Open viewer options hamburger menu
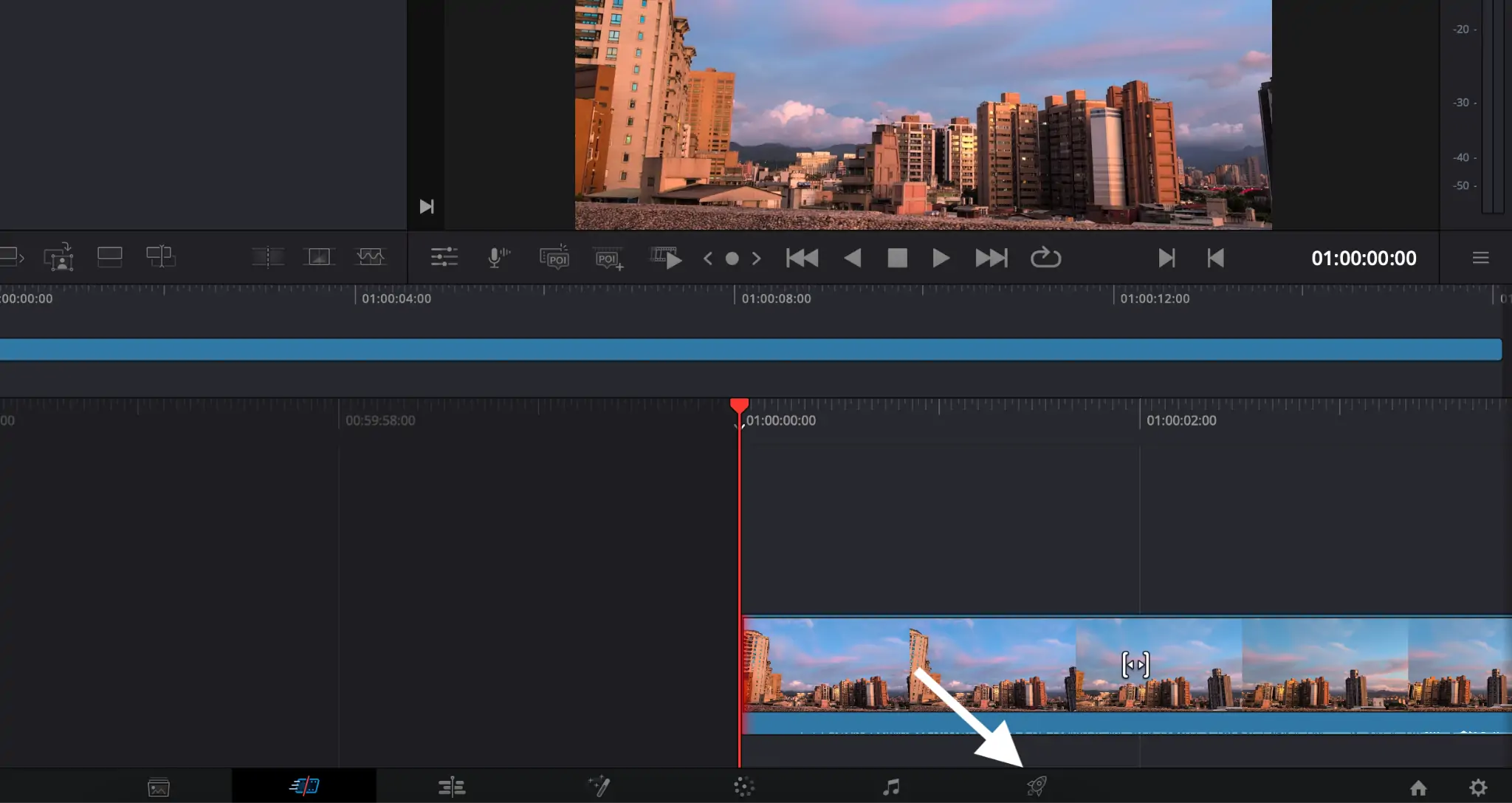Image resolution: width=1512 pixels, height=803 pixels. (x=1480, y=258)
